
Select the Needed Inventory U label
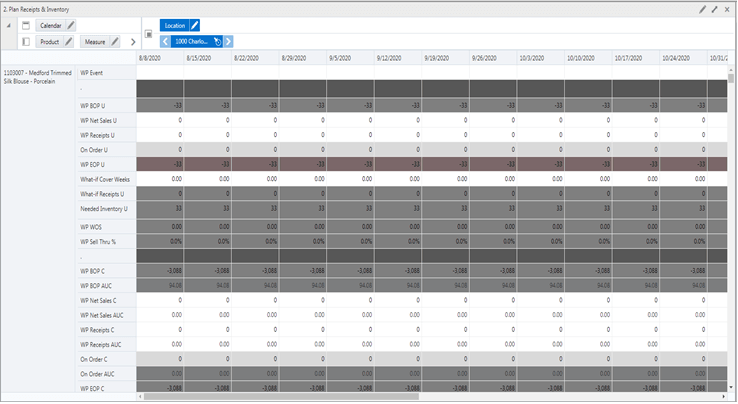pos(104,209)
